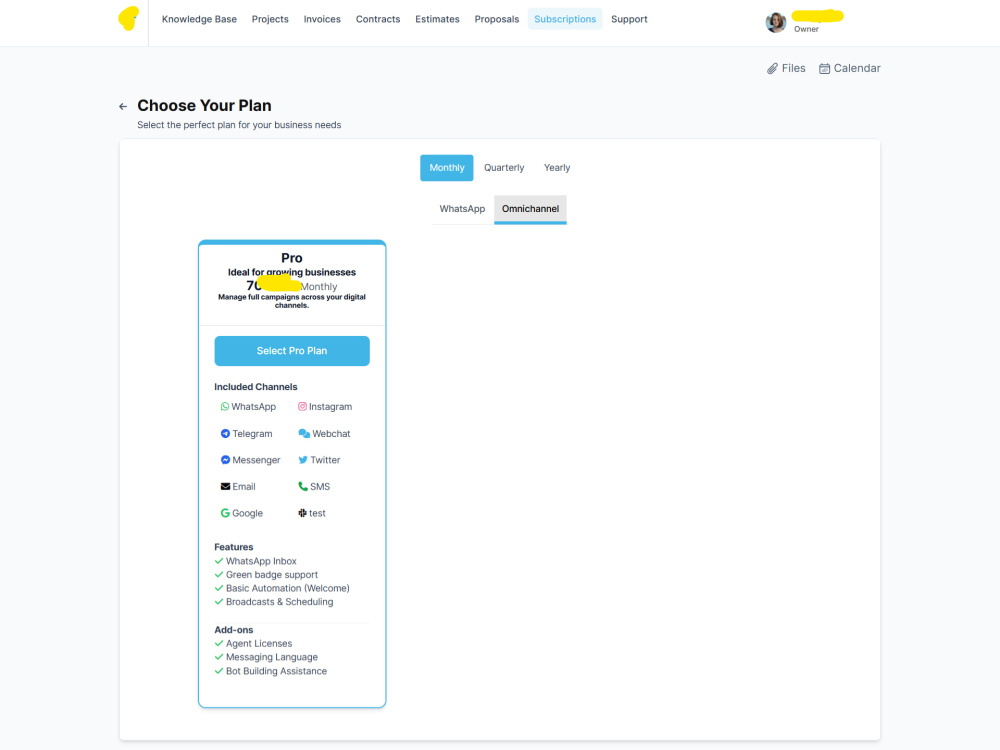The height and width of the screenshot is (750, 1000).
Task: Click checkmark beside Basic Automation (Welcome)
Action: [x=219, y=588]
